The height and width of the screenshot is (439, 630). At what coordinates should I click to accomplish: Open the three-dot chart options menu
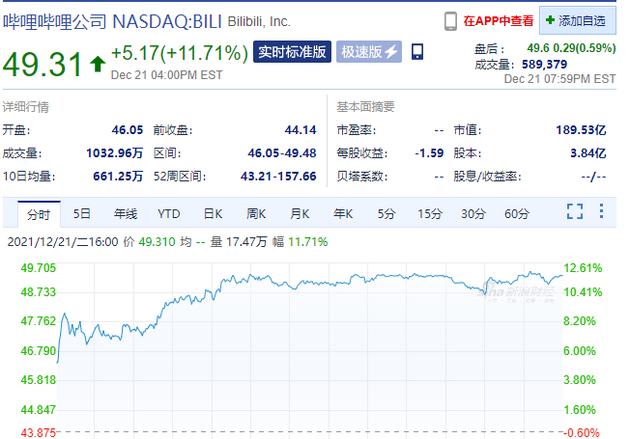pyautogui.click(x=601, y=211)
